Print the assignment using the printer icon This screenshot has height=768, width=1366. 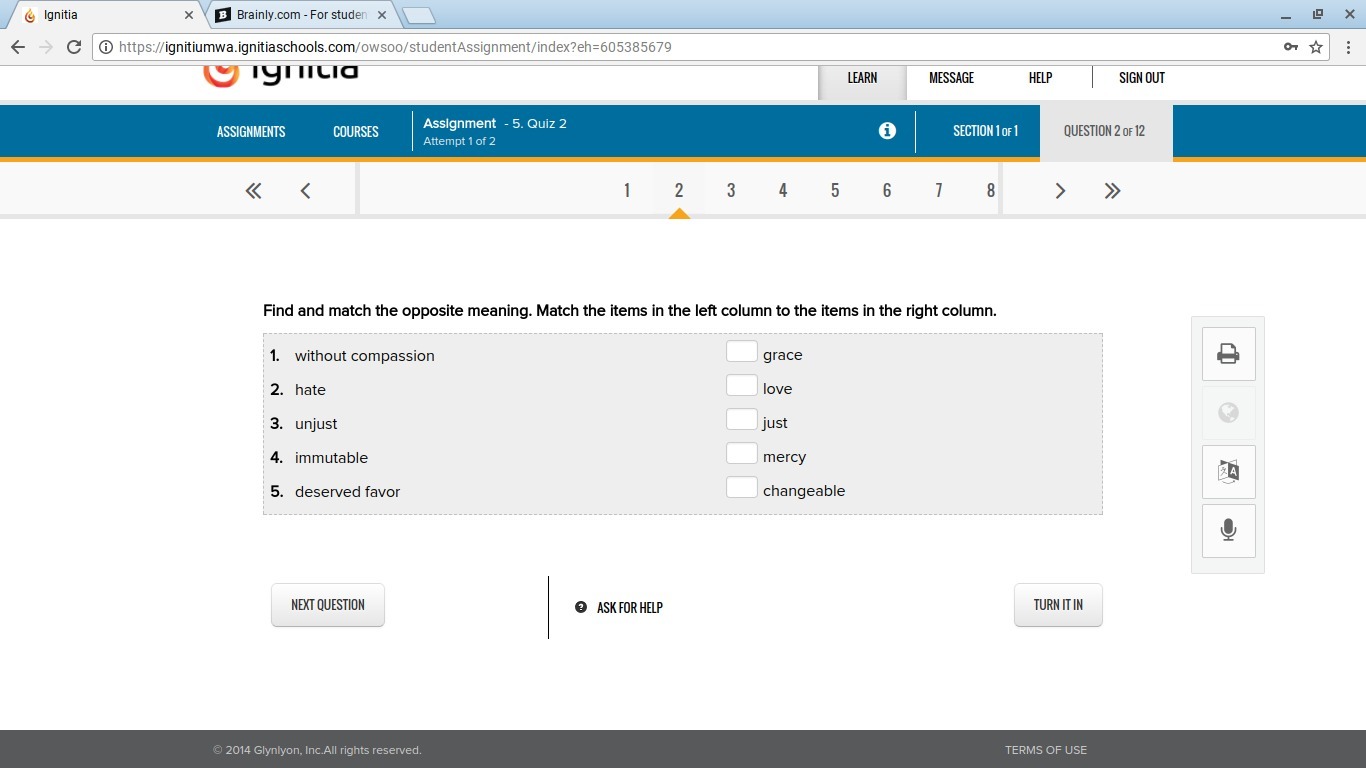coord(1228,354)
